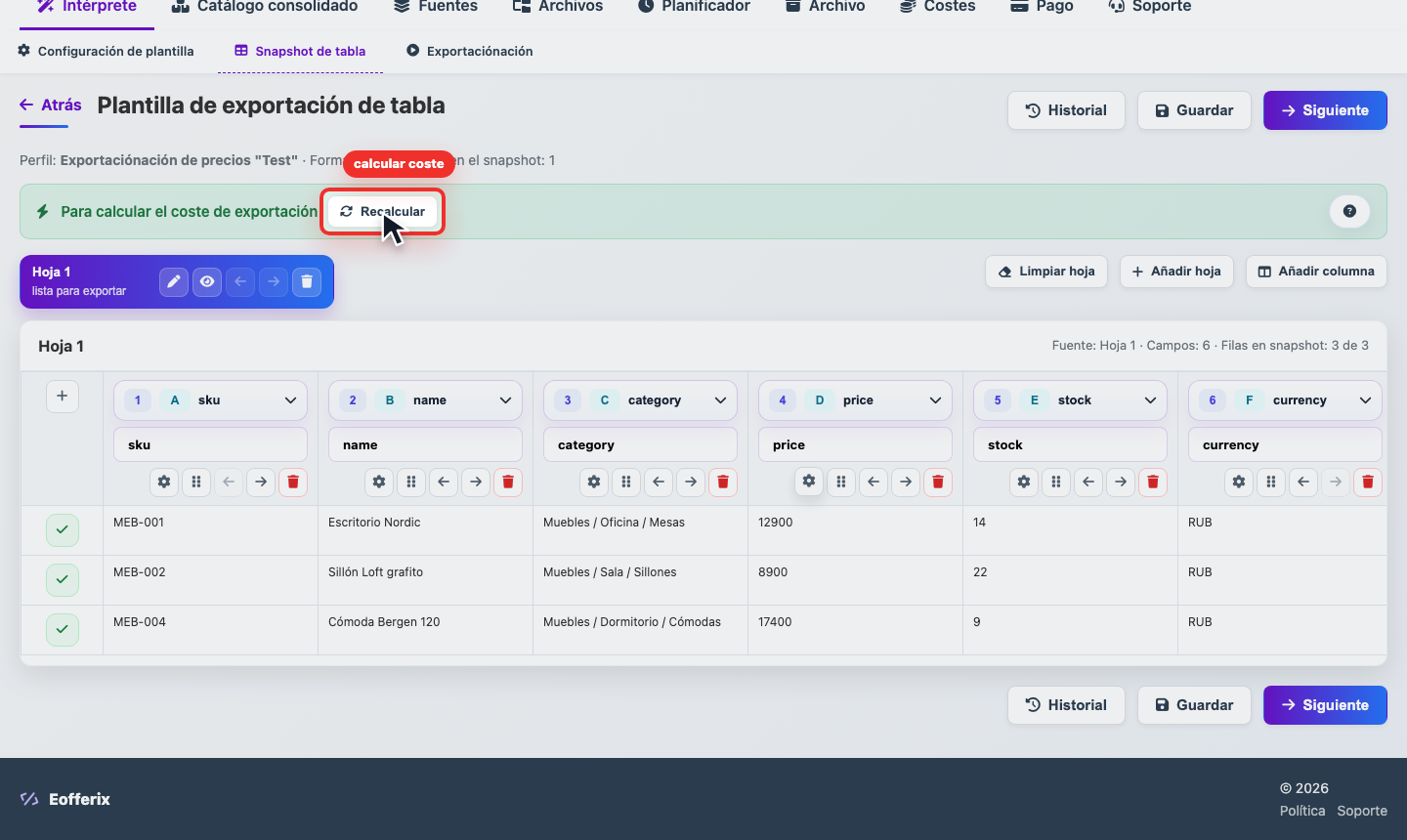Click the drag handle of the stock column
Viewport: 1407px width, 840px height.
click(x=1056, y=482)
